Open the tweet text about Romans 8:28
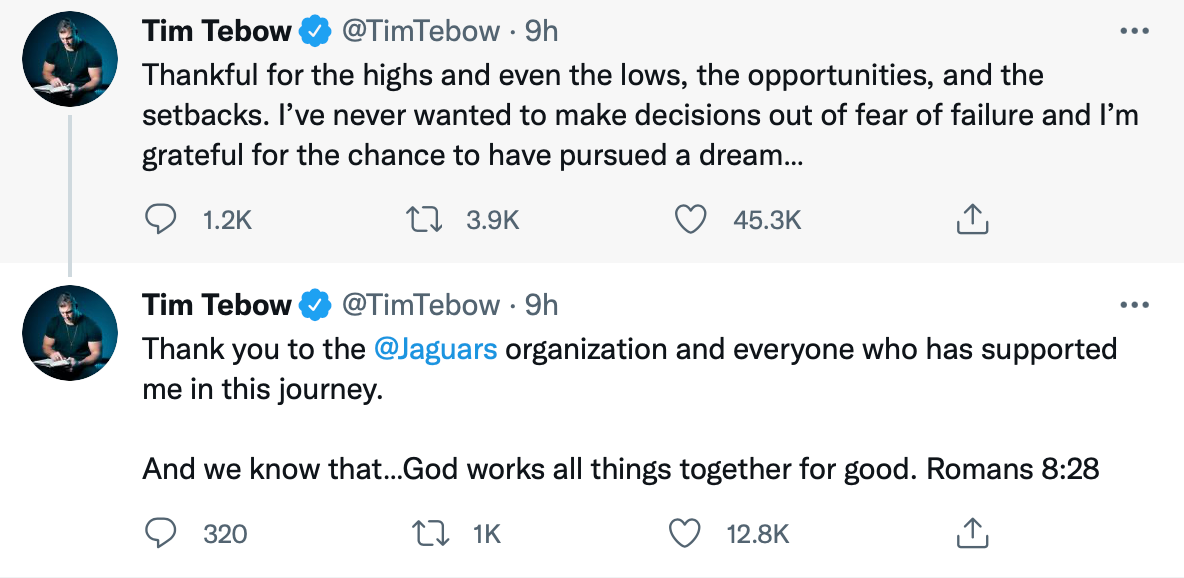Screen dimensions: 1184x578 (x=620, y=469)
